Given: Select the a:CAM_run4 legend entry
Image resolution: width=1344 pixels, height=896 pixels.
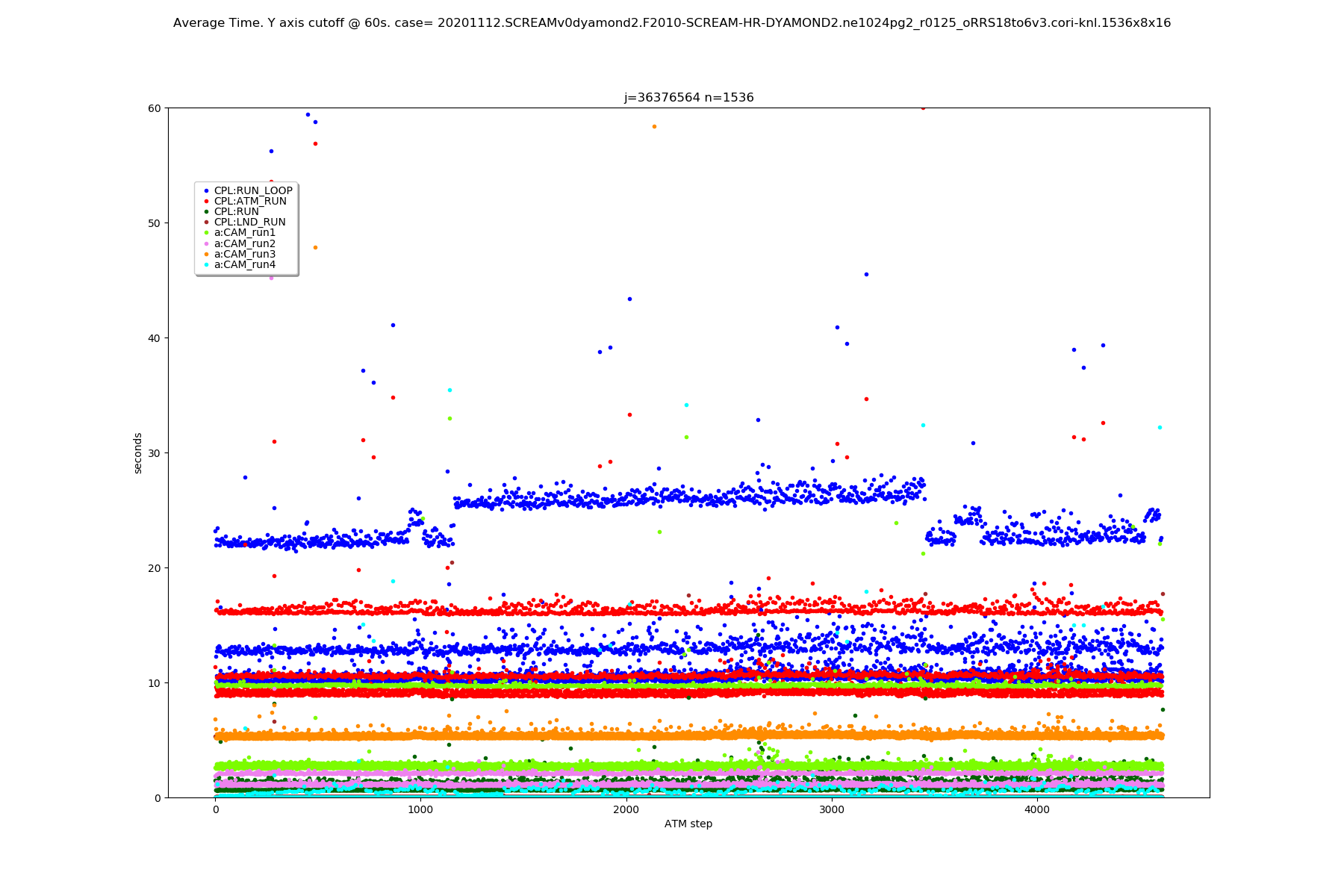Looking at the screenshot, I should click(244, 264).
